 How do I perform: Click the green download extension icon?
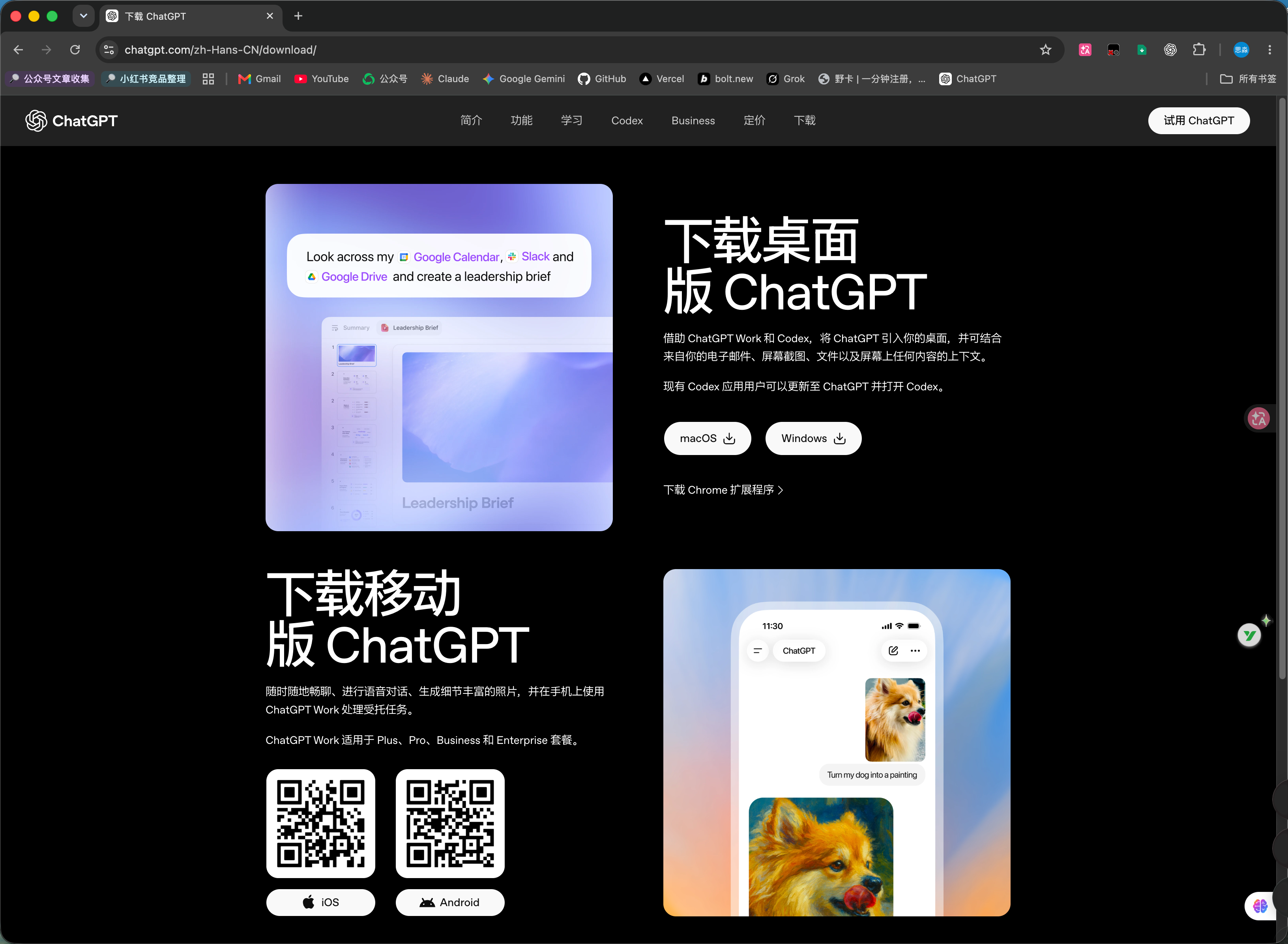1142,50
